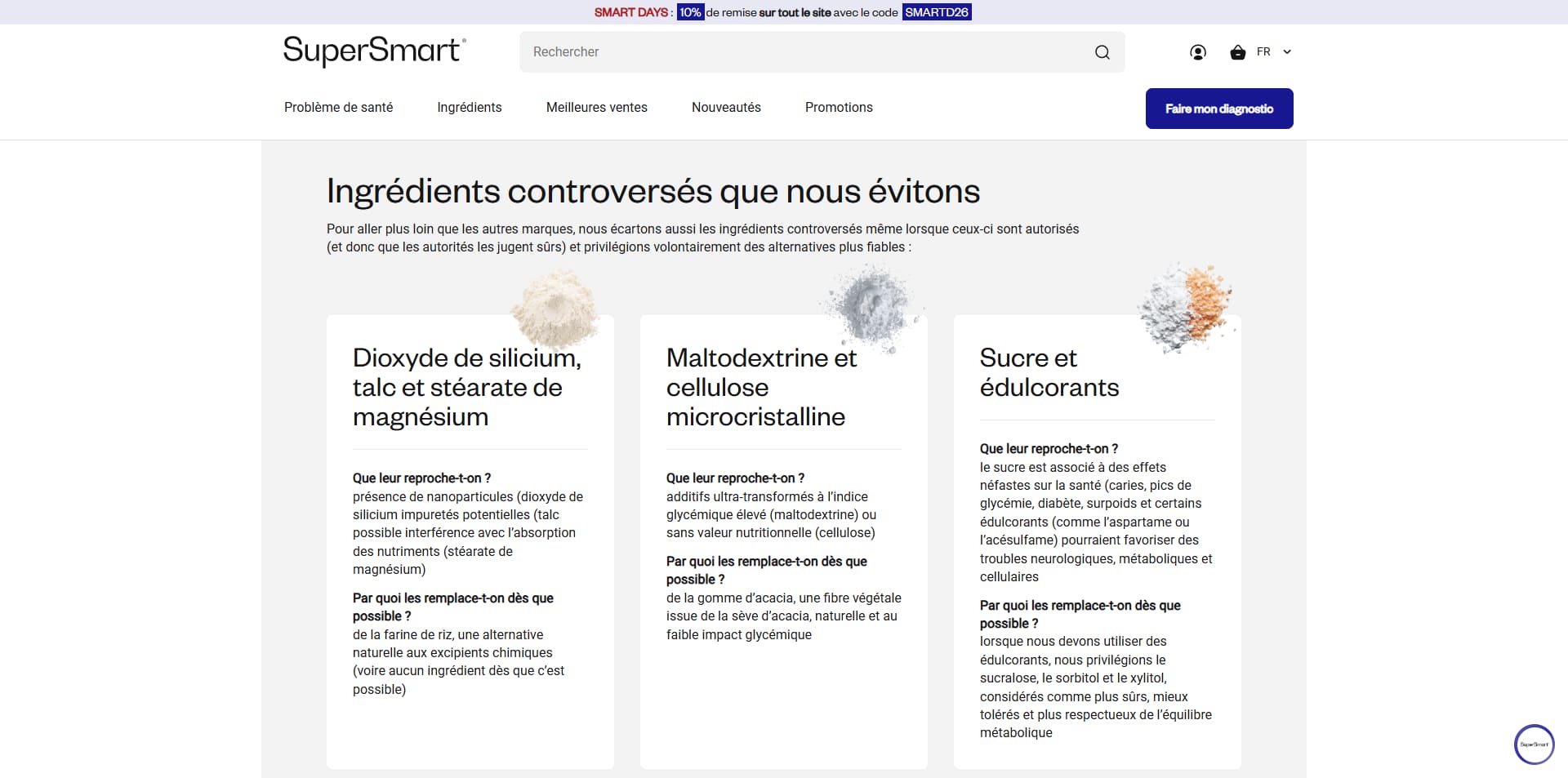Click the cream powder image on silicium card
This screenshot has width=1568, height=778.
pos(555,309)
